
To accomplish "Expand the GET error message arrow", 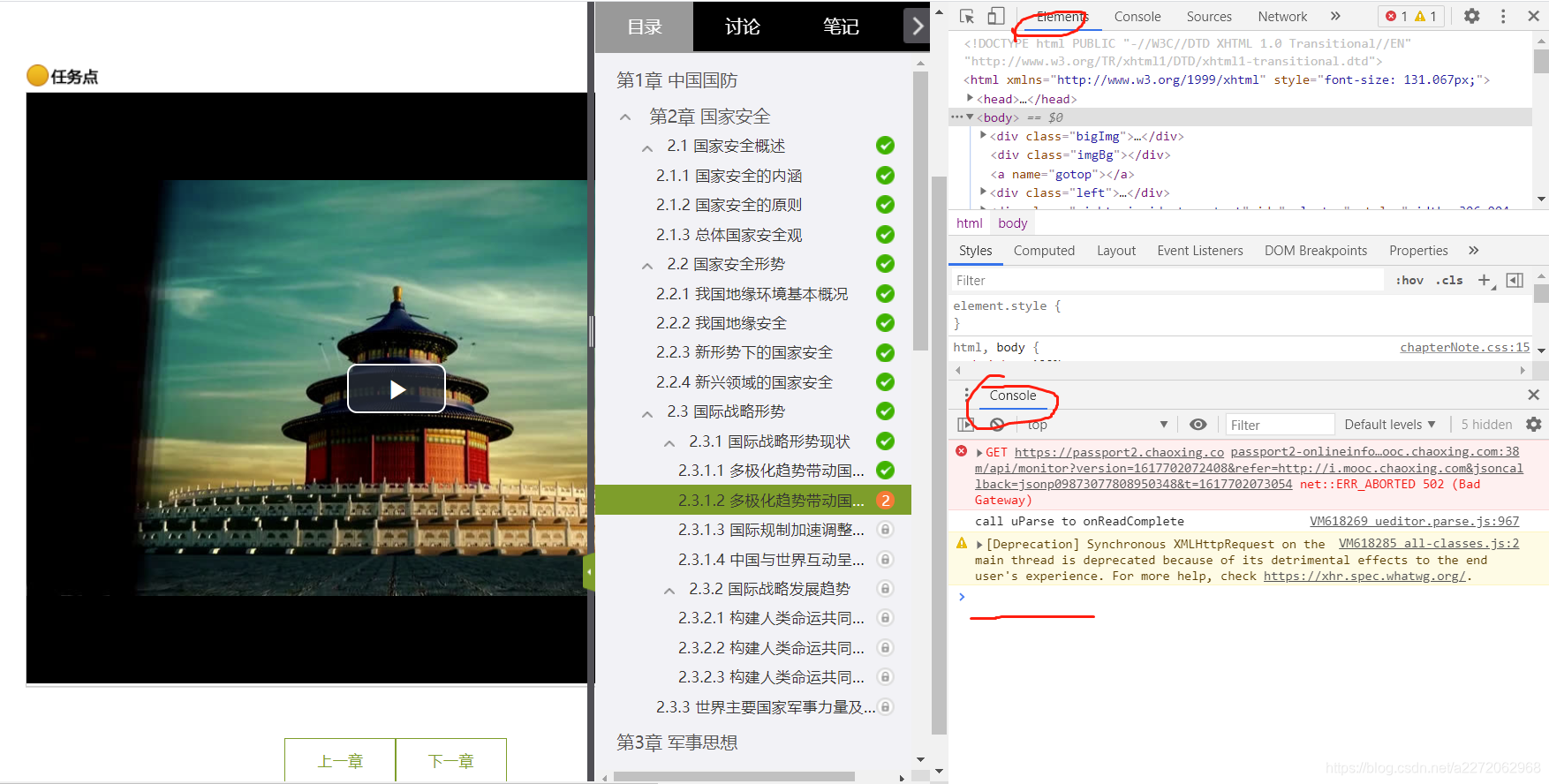I will tap(979, 452).
